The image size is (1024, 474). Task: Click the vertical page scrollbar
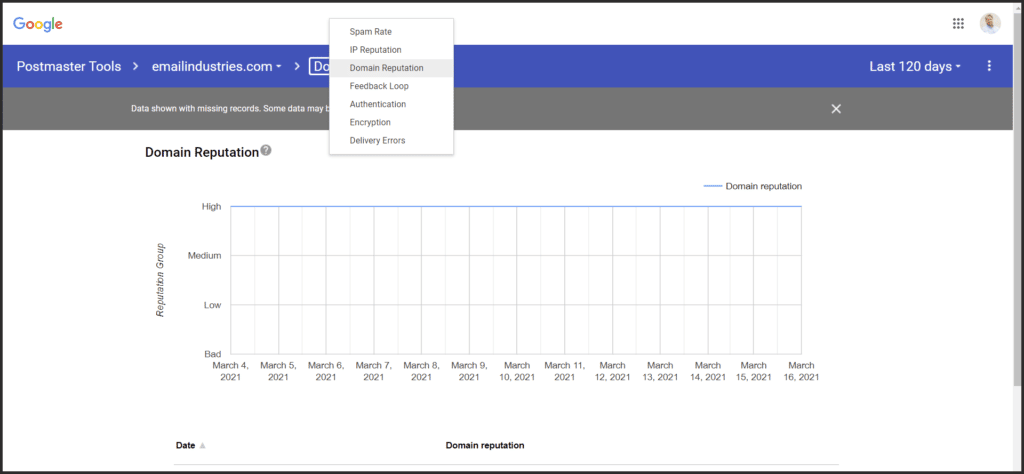(x=1016, y=200)
